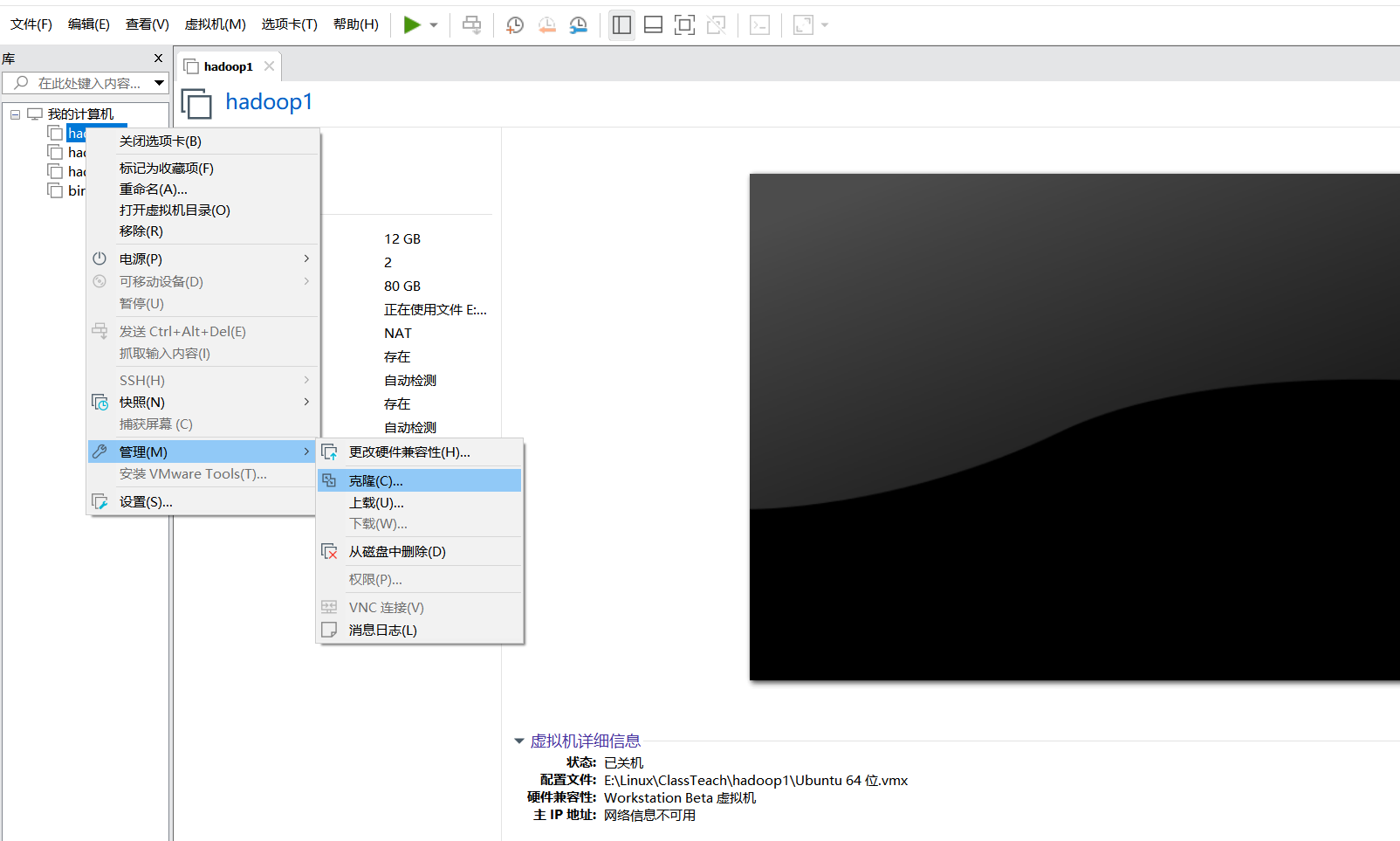This screenshot has height=841, width=1400.
Task: Click the Workstation Beta 虚拟机 compatibility text
Action: (680, 798)
